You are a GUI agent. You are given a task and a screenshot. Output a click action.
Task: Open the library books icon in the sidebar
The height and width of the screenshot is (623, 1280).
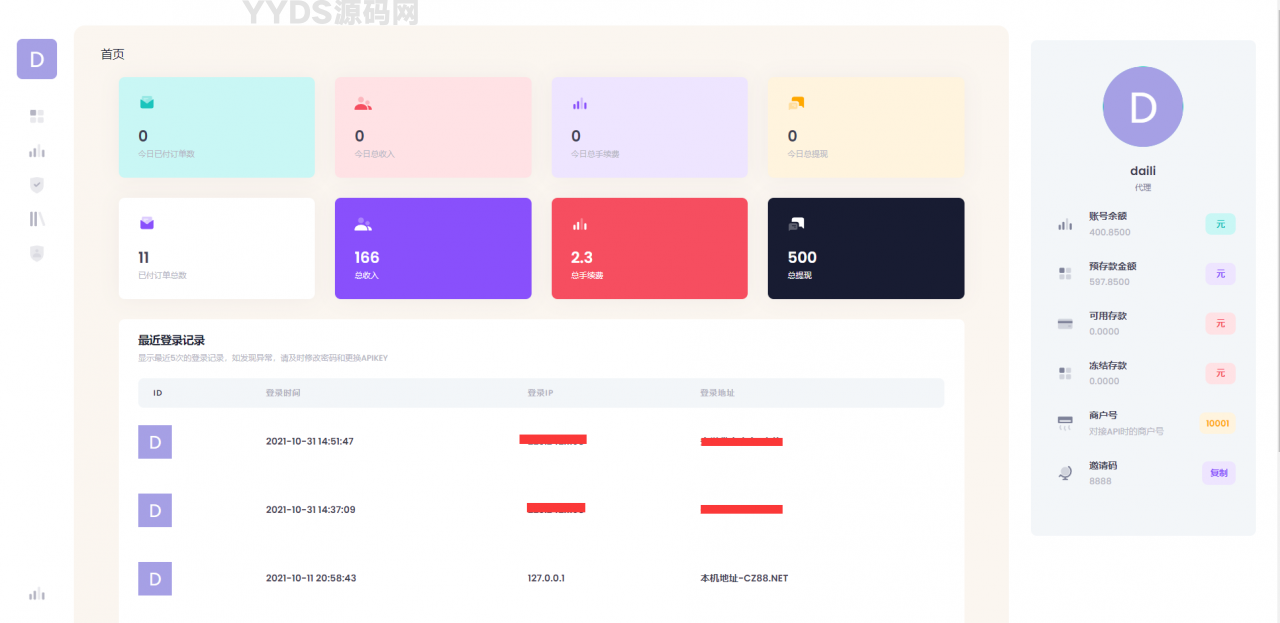coord(37,219)
